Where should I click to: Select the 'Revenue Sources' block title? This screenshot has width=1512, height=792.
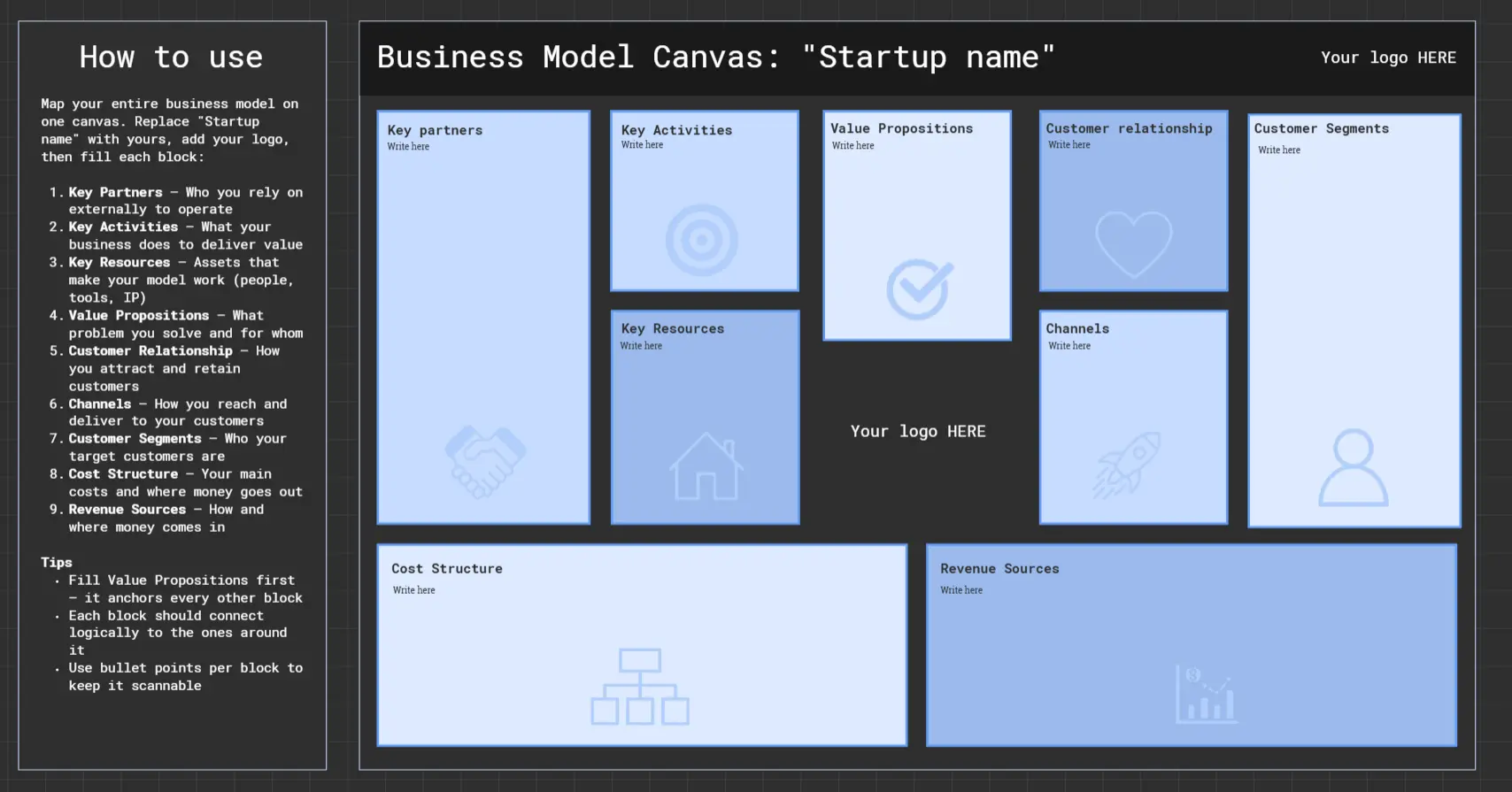(999, 569)
